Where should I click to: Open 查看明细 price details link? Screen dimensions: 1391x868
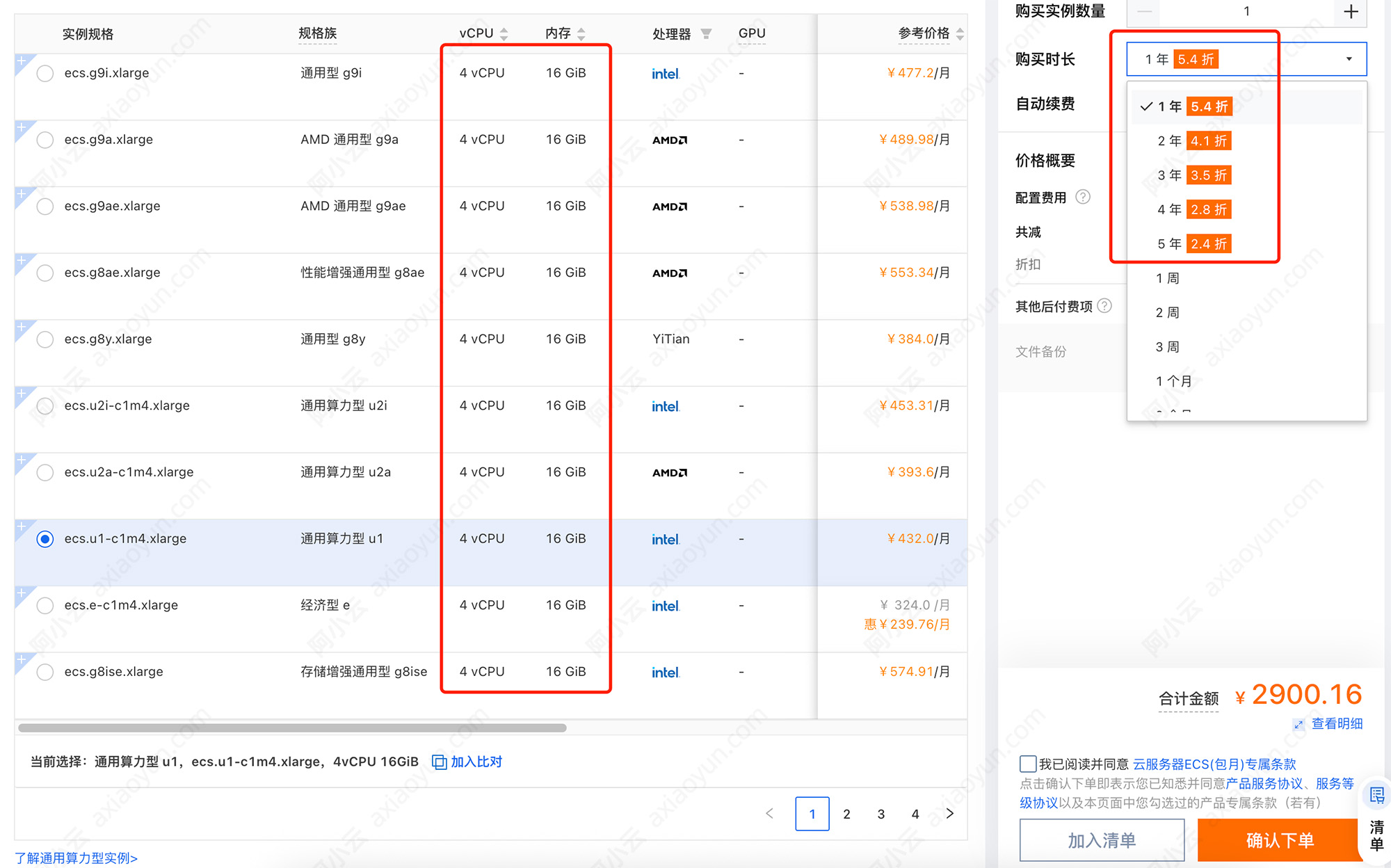point(1337,724)
